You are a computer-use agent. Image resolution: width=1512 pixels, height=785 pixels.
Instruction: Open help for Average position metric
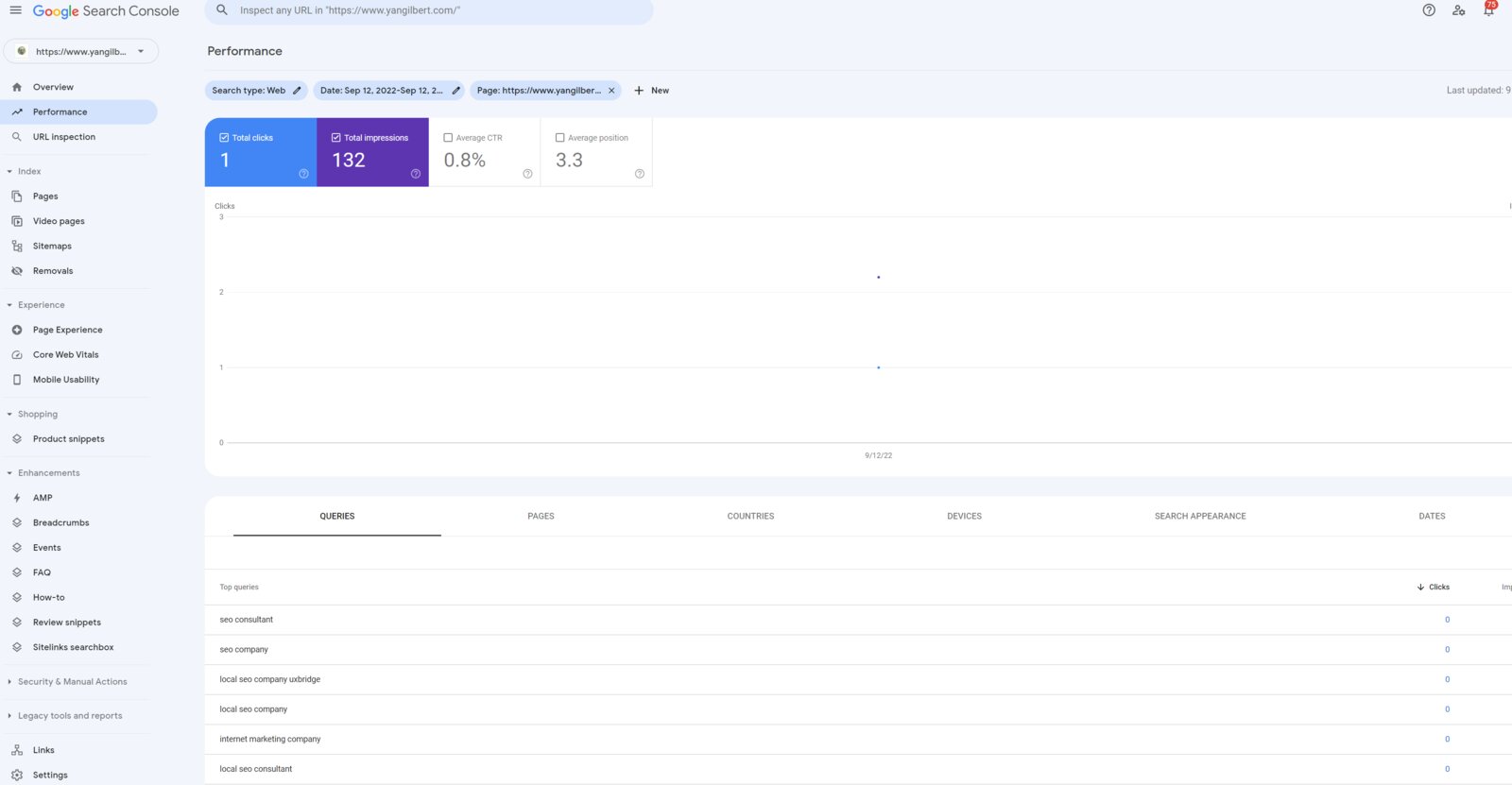640,174
